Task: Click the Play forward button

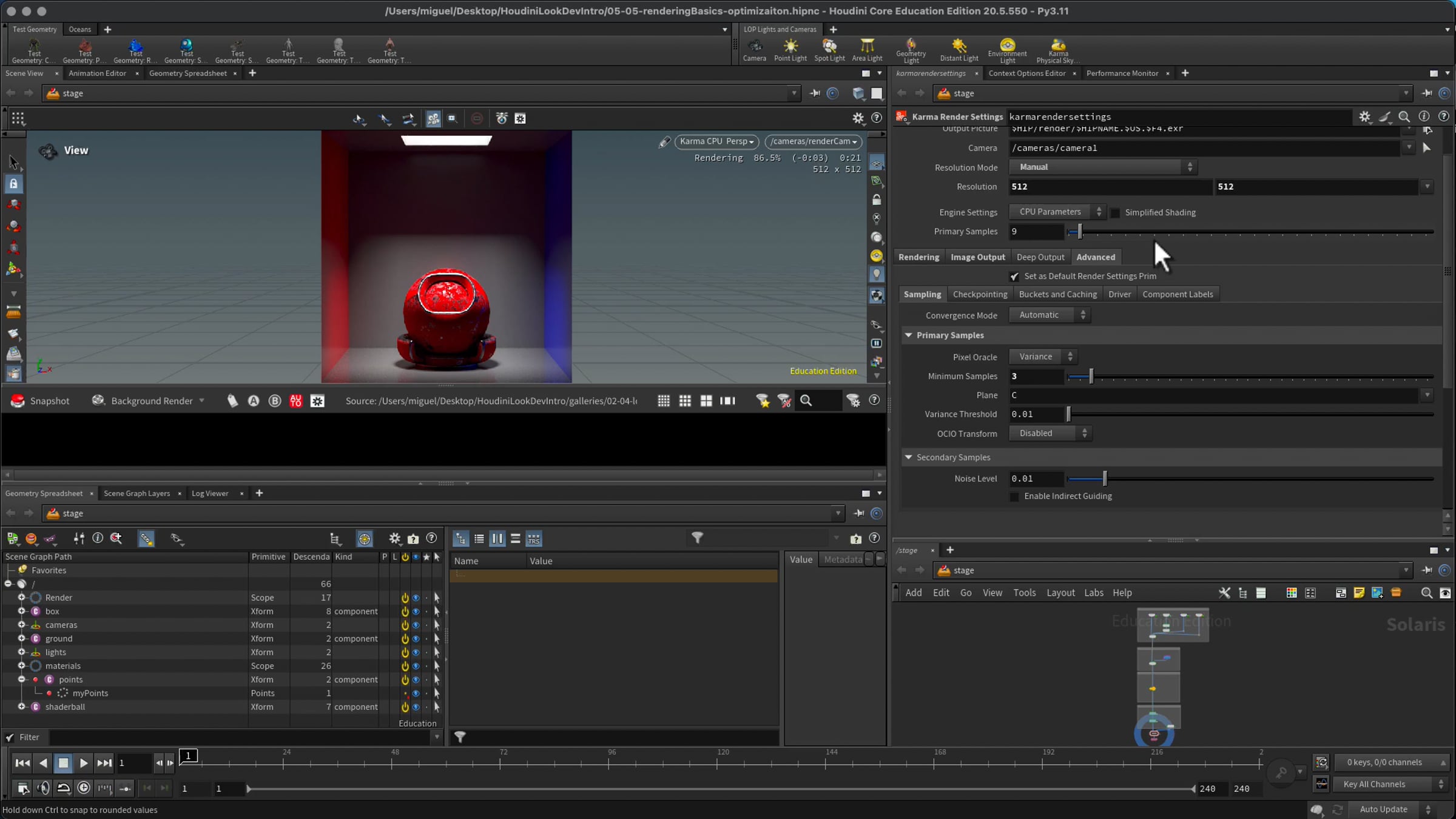Action: tap(84, 763)
